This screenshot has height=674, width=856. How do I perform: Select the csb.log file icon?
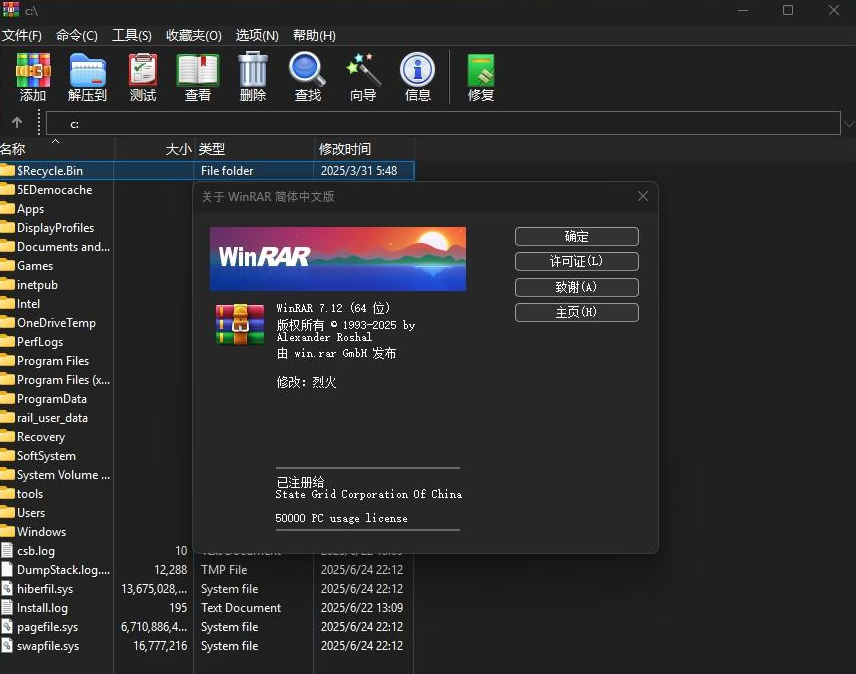pos(7,550)
